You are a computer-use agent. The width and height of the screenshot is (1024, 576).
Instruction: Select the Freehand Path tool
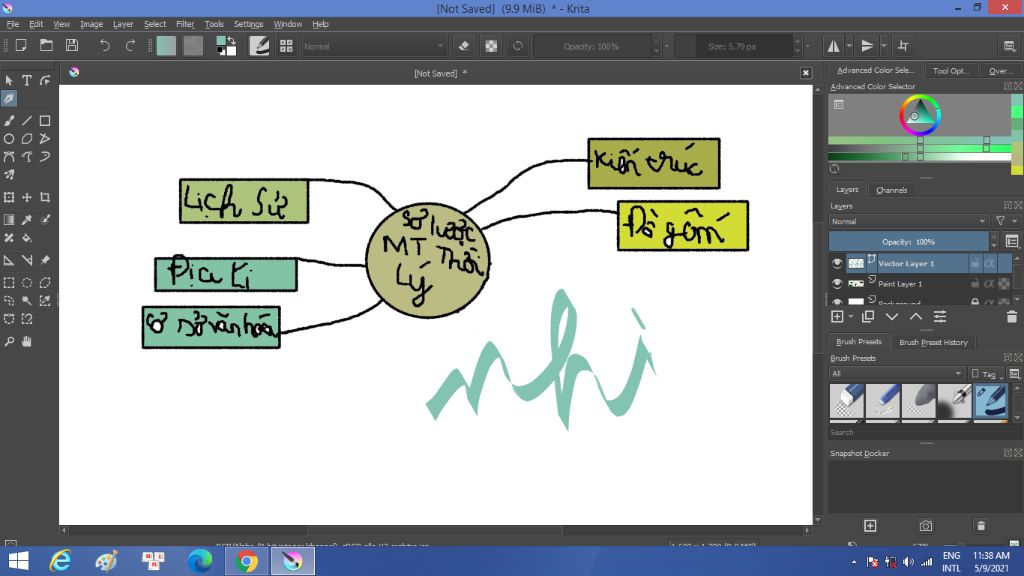pos(27,157)
